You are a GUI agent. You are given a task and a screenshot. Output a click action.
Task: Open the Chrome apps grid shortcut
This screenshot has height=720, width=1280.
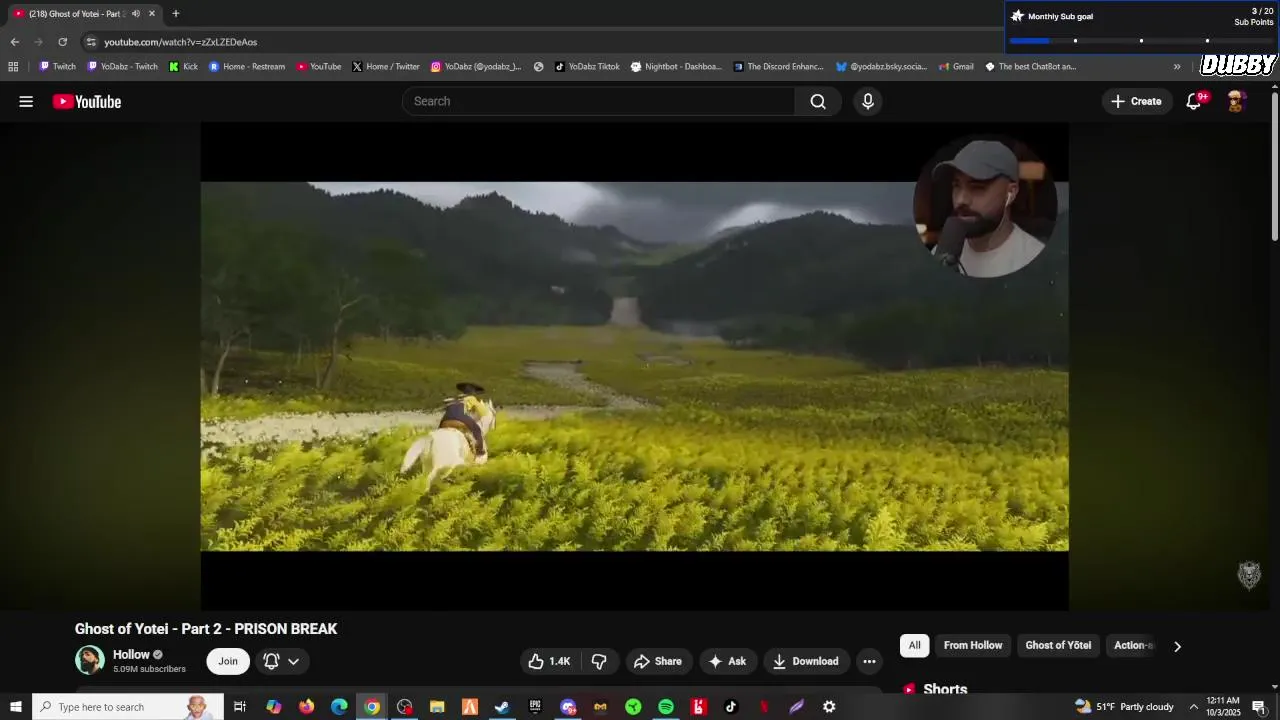click(13, 67)
